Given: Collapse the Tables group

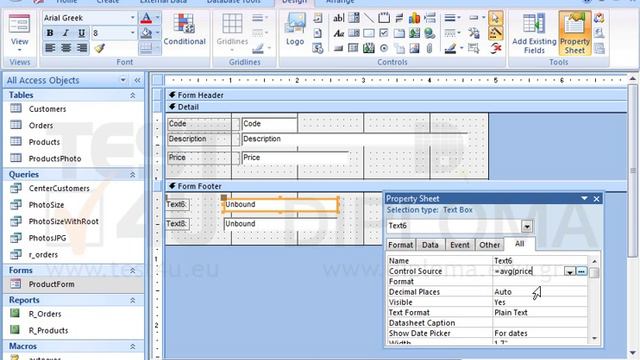Looking at the screenshot, I should click(133, 95).
